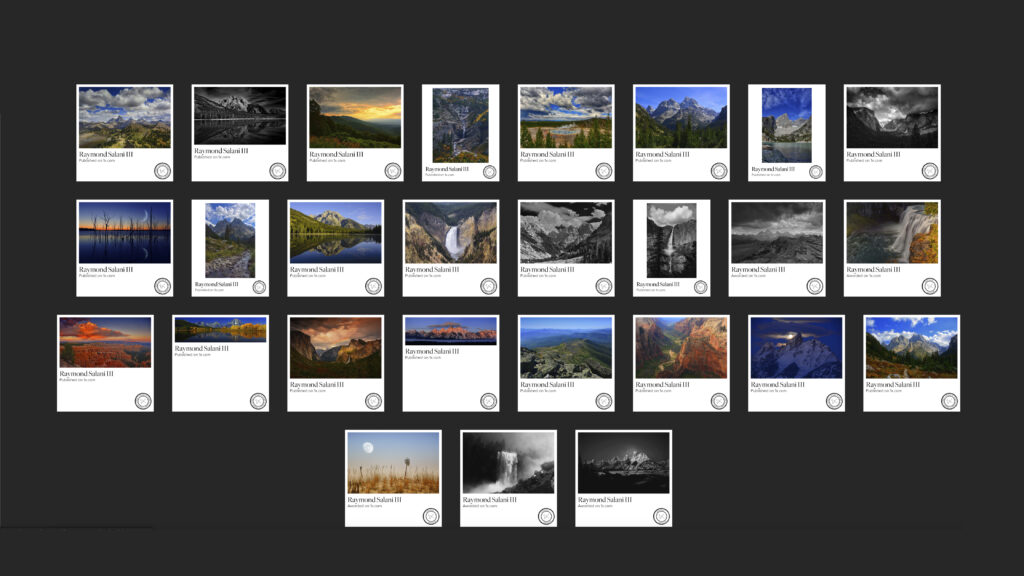Click badge icon on red mesa panorama card

pyautogui.click(x=488, y=401)
